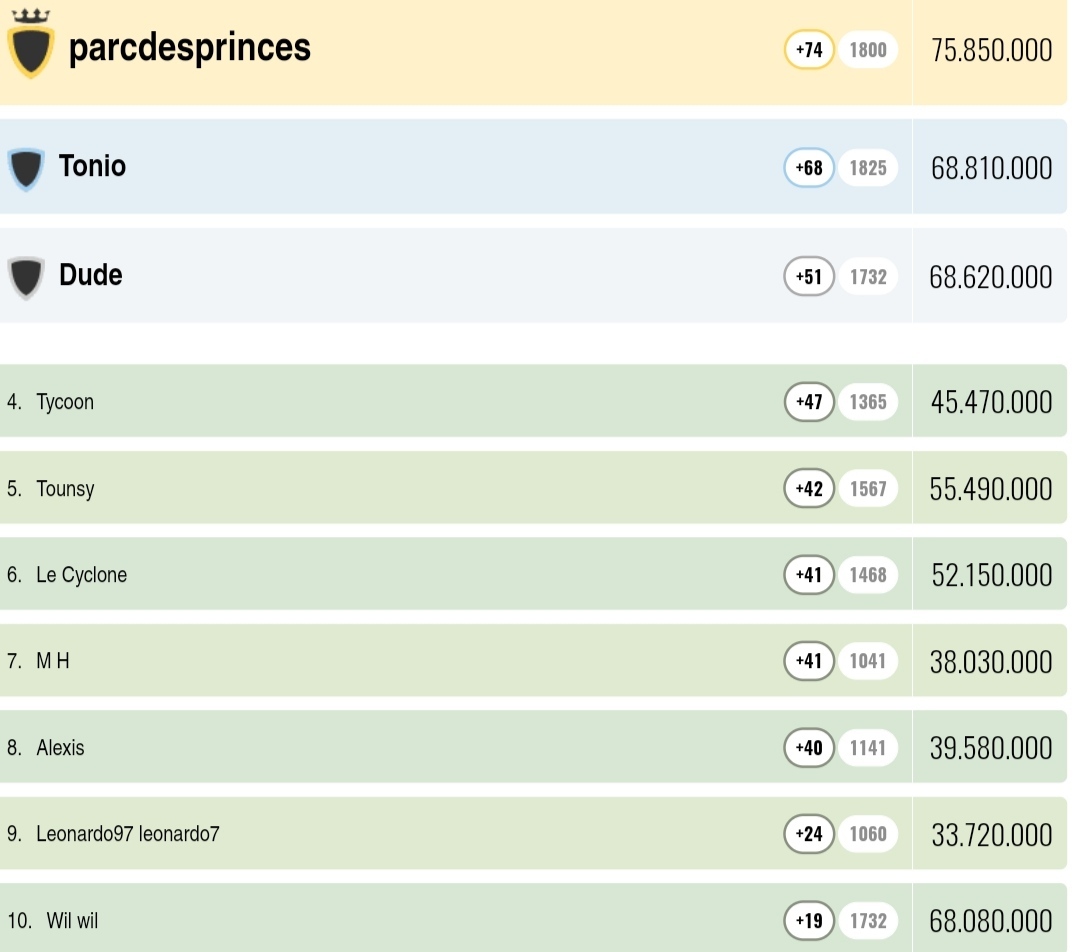Image resolution: width=1080 pixels, height=952 pixels.
Task: Click the Wil wil manager name
Action: click(x=72, y=921)
